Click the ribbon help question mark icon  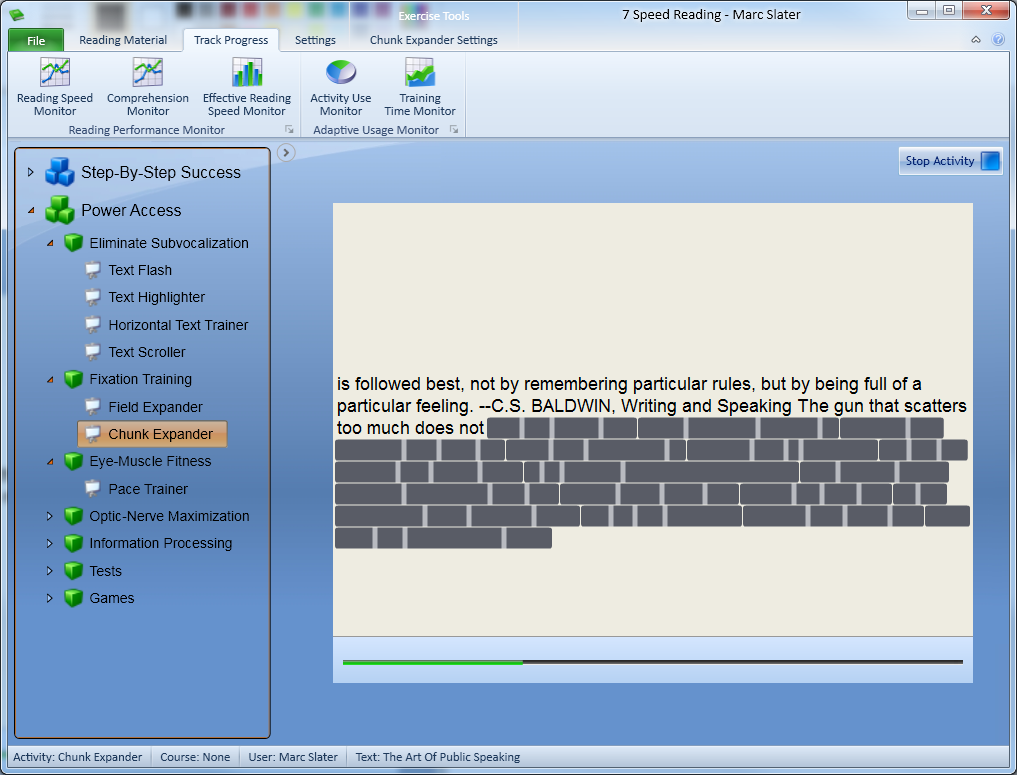tap(997, 40)
